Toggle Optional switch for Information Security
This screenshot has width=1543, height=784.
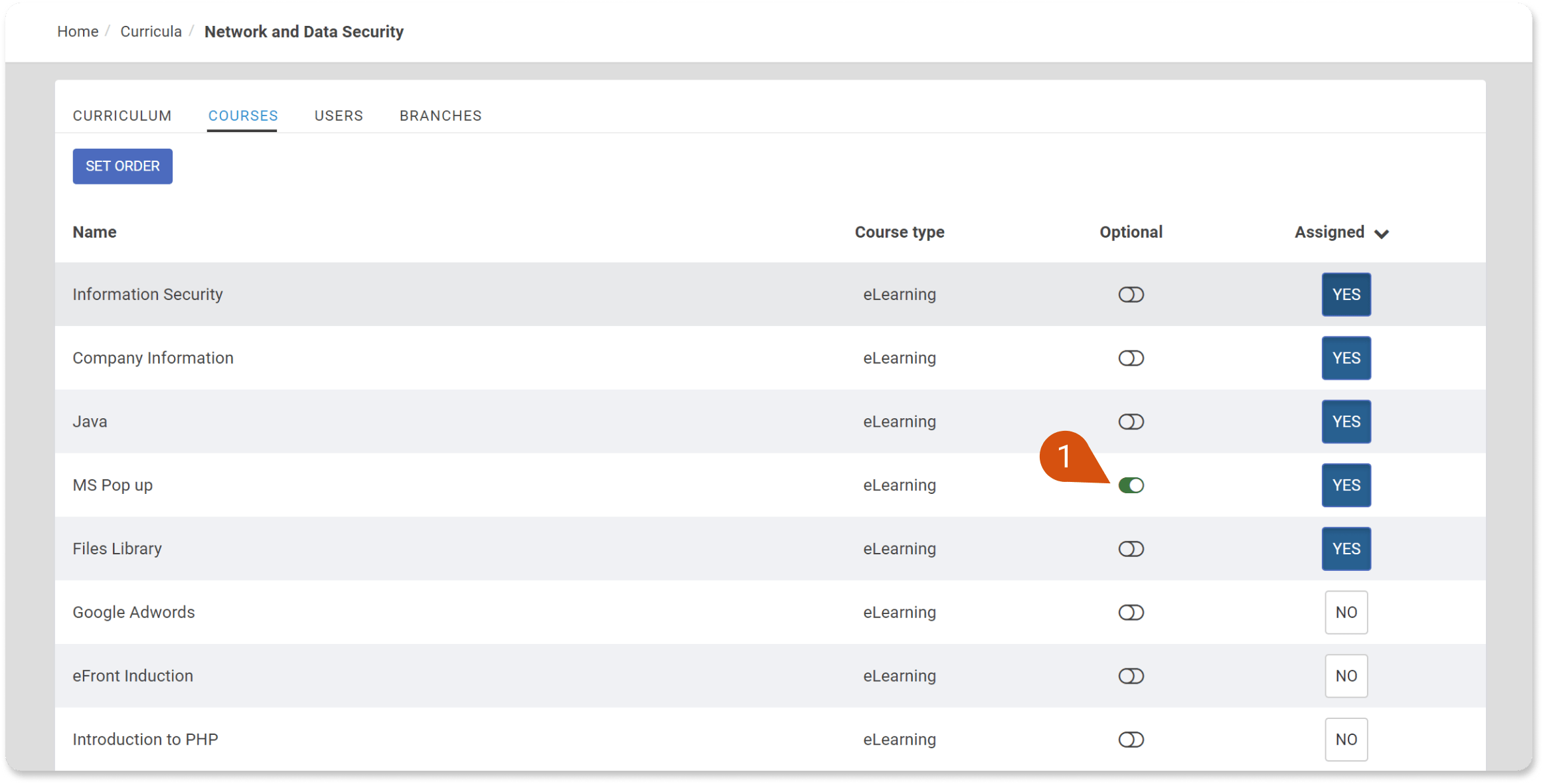click(x=1131, y=295)
